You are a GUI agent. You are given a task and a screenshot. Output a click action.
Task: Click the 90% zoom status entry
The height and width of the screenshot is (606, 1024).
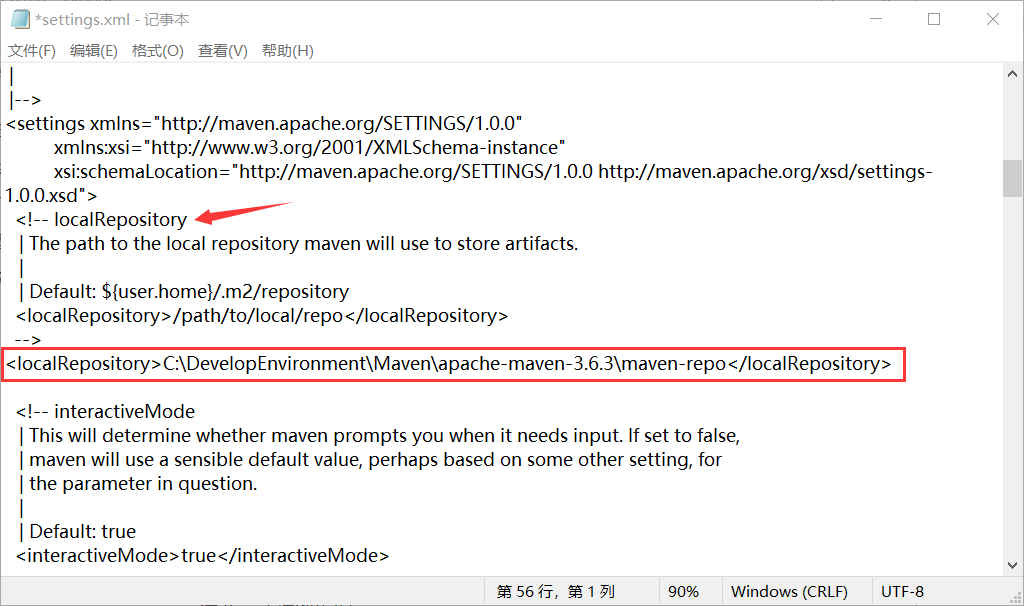683,592
